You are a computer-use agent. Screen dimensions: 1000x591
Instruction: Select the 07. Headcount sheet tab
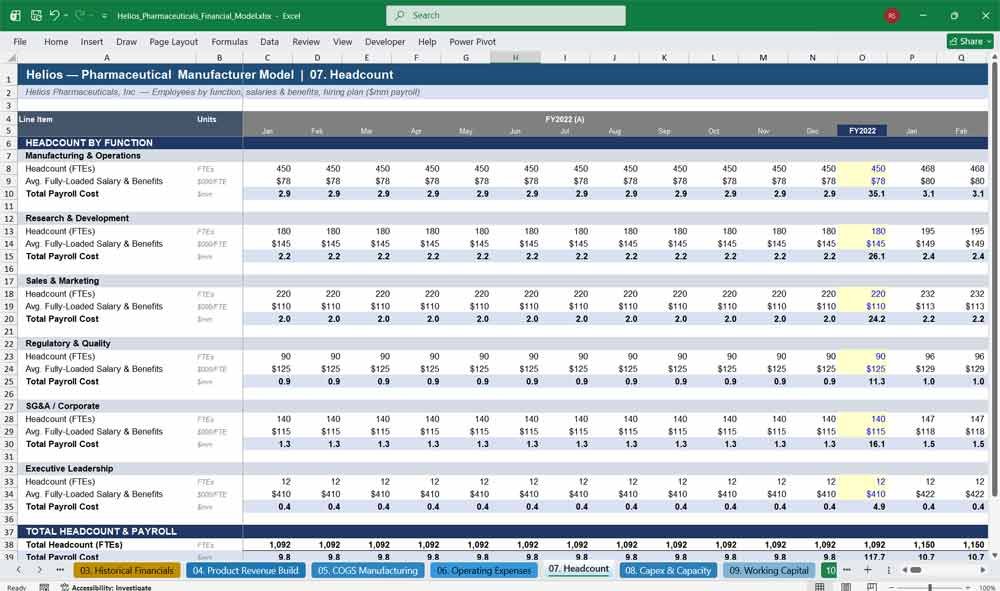578,569
